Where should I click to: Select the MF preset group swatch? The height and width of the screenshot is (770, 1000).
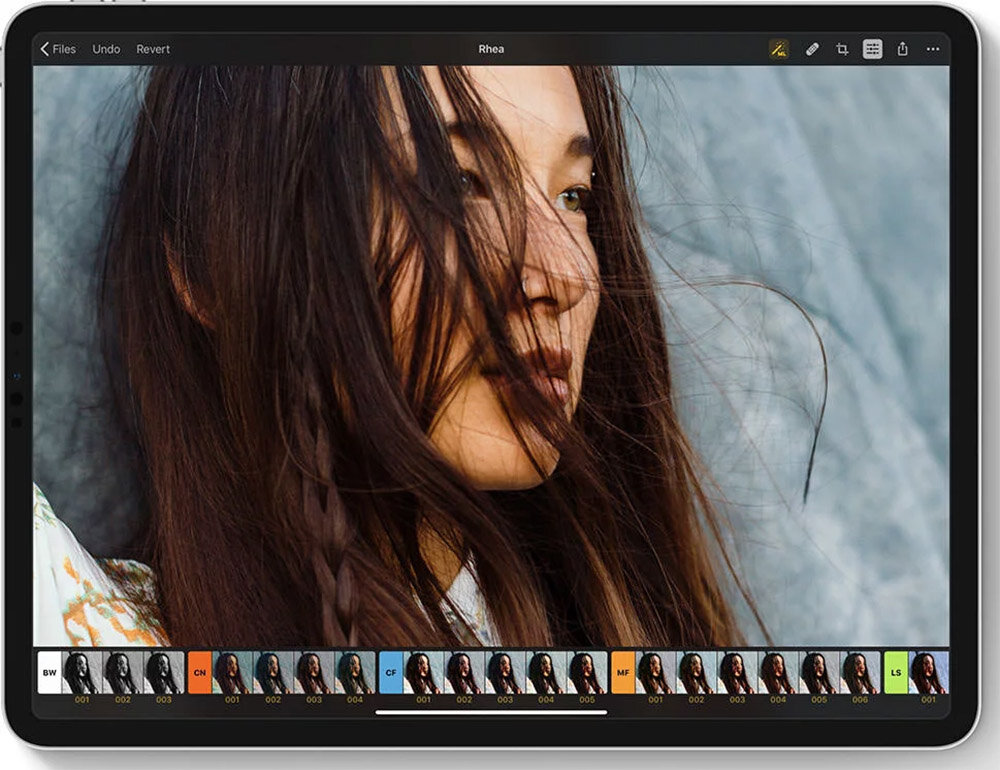pyautogui.click(x=623, y=672)
